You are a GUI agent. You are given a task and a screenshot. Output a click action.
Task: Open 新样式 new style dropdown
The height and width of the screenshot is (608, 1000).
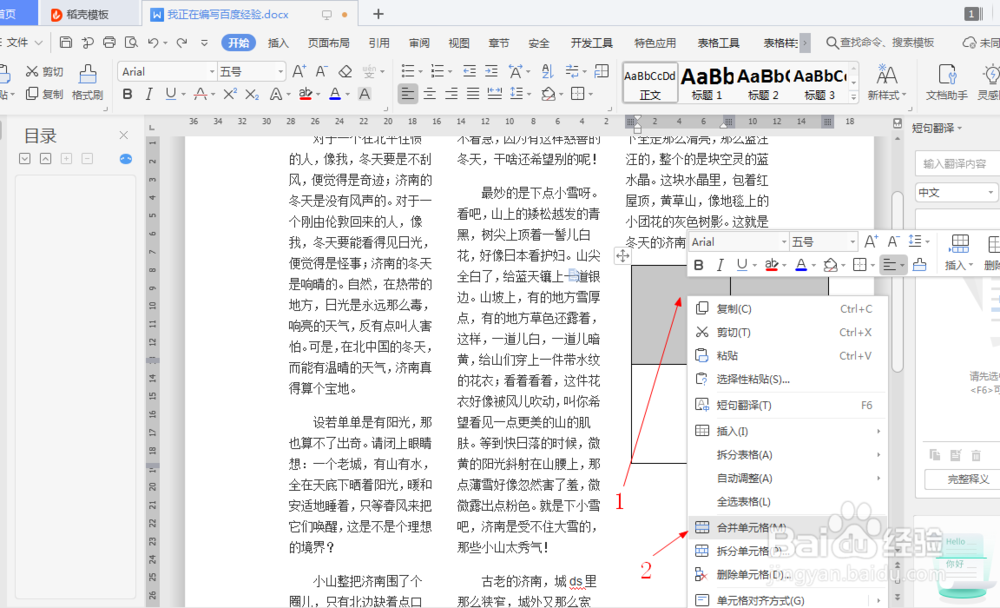886,83
